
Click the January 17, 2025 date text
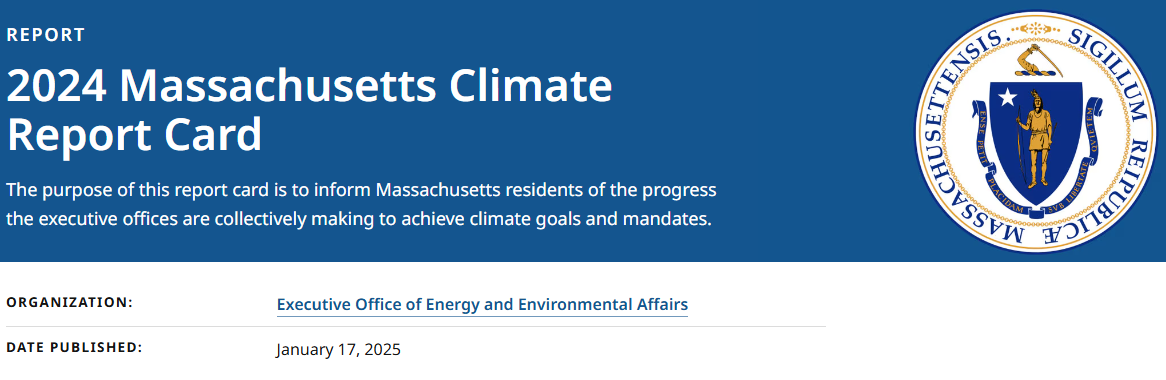[338, 349]
